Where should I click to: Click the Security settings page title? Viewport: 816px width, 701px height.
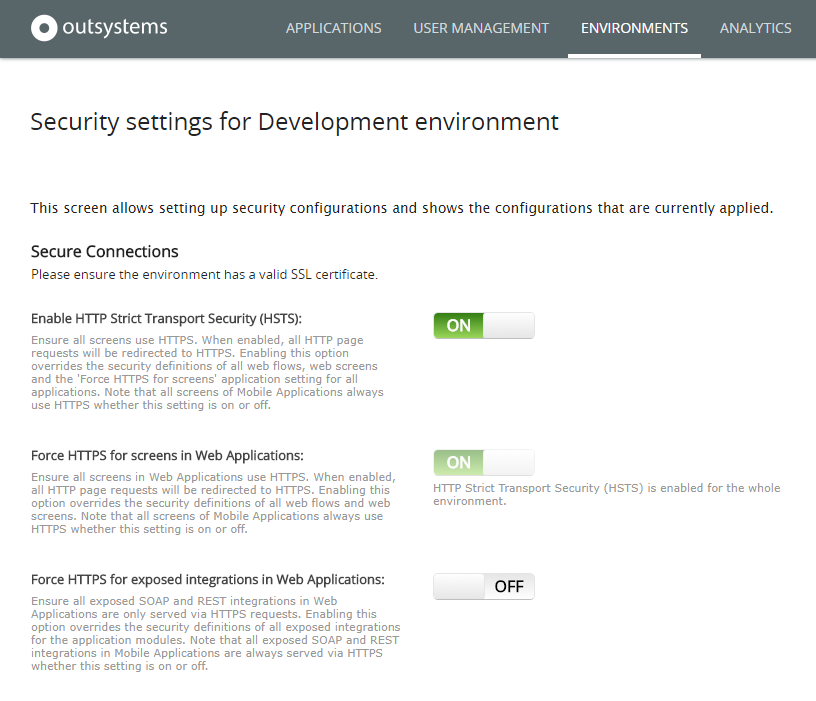pos(294,121)
